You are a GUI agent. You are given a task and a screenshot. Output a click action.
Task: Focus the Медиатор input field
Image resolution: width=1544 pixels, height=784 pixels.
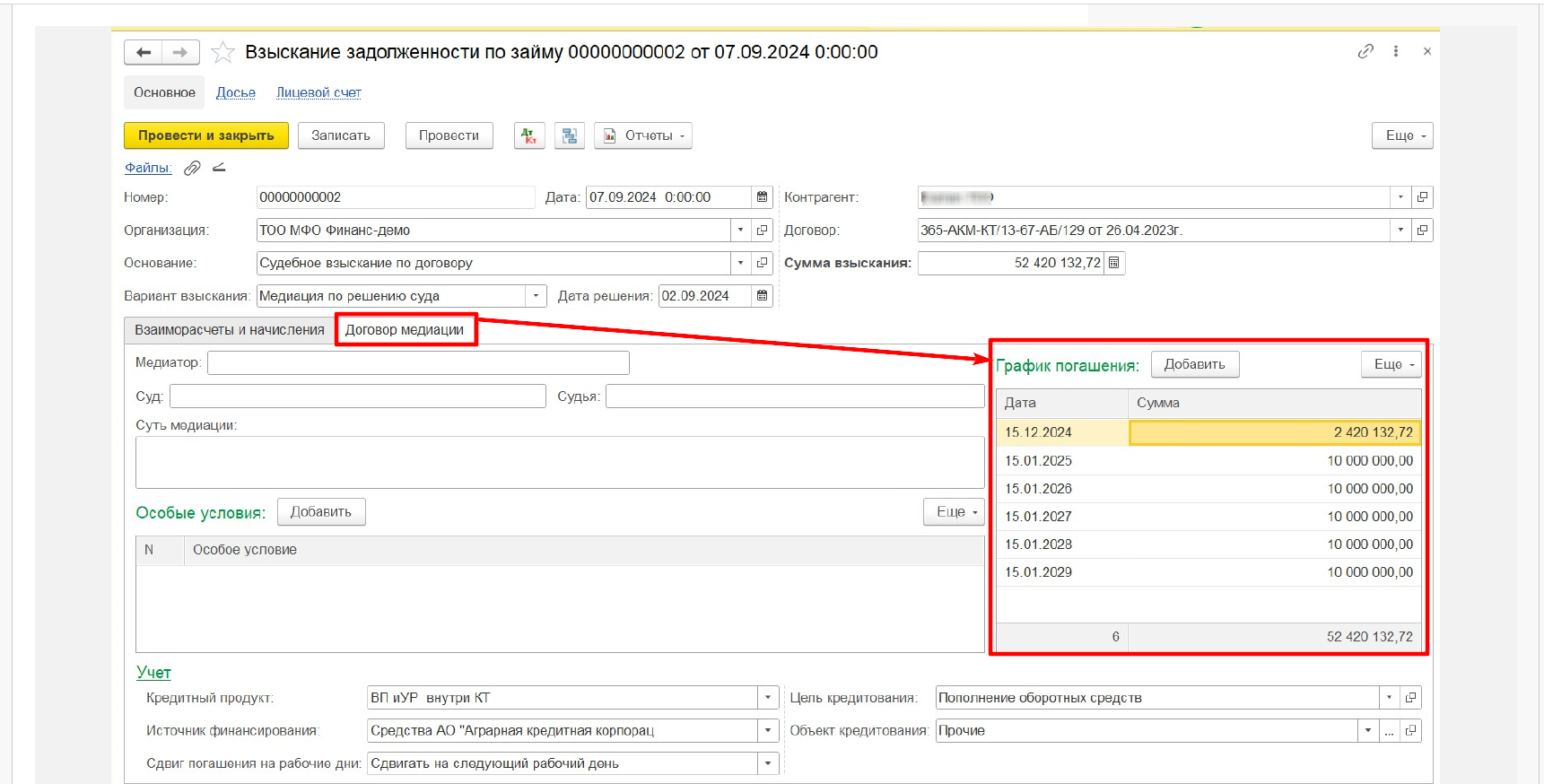[418, 362]
